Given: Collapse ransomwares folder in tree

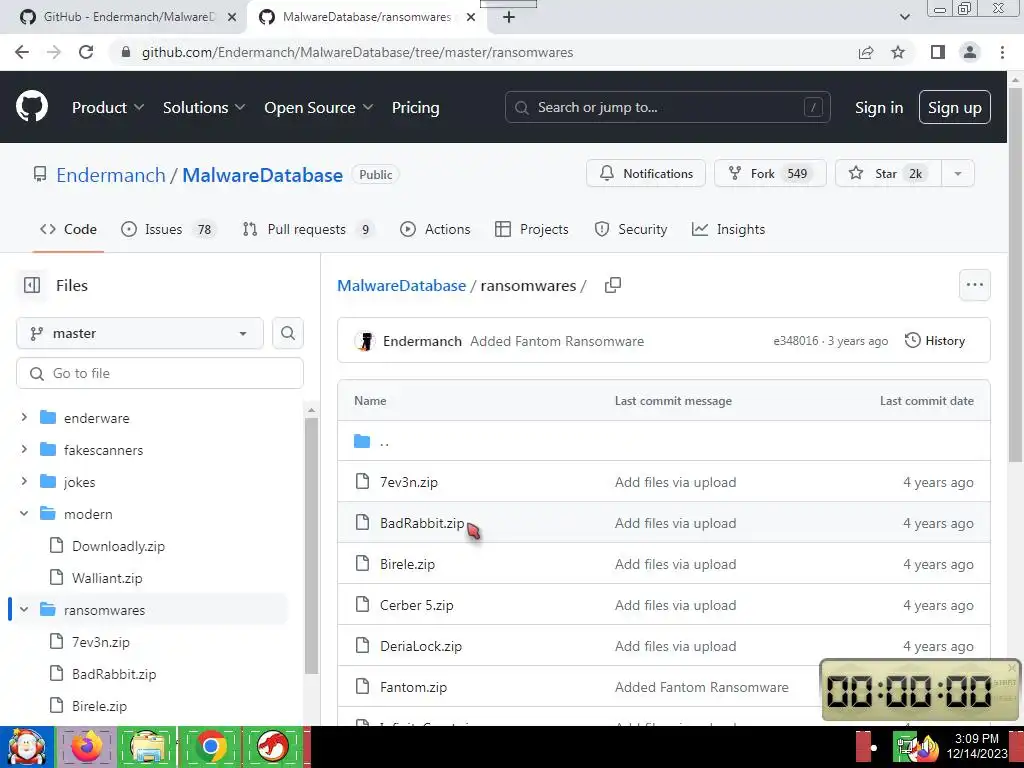Looking at the screenshot, I should point(24,609).
